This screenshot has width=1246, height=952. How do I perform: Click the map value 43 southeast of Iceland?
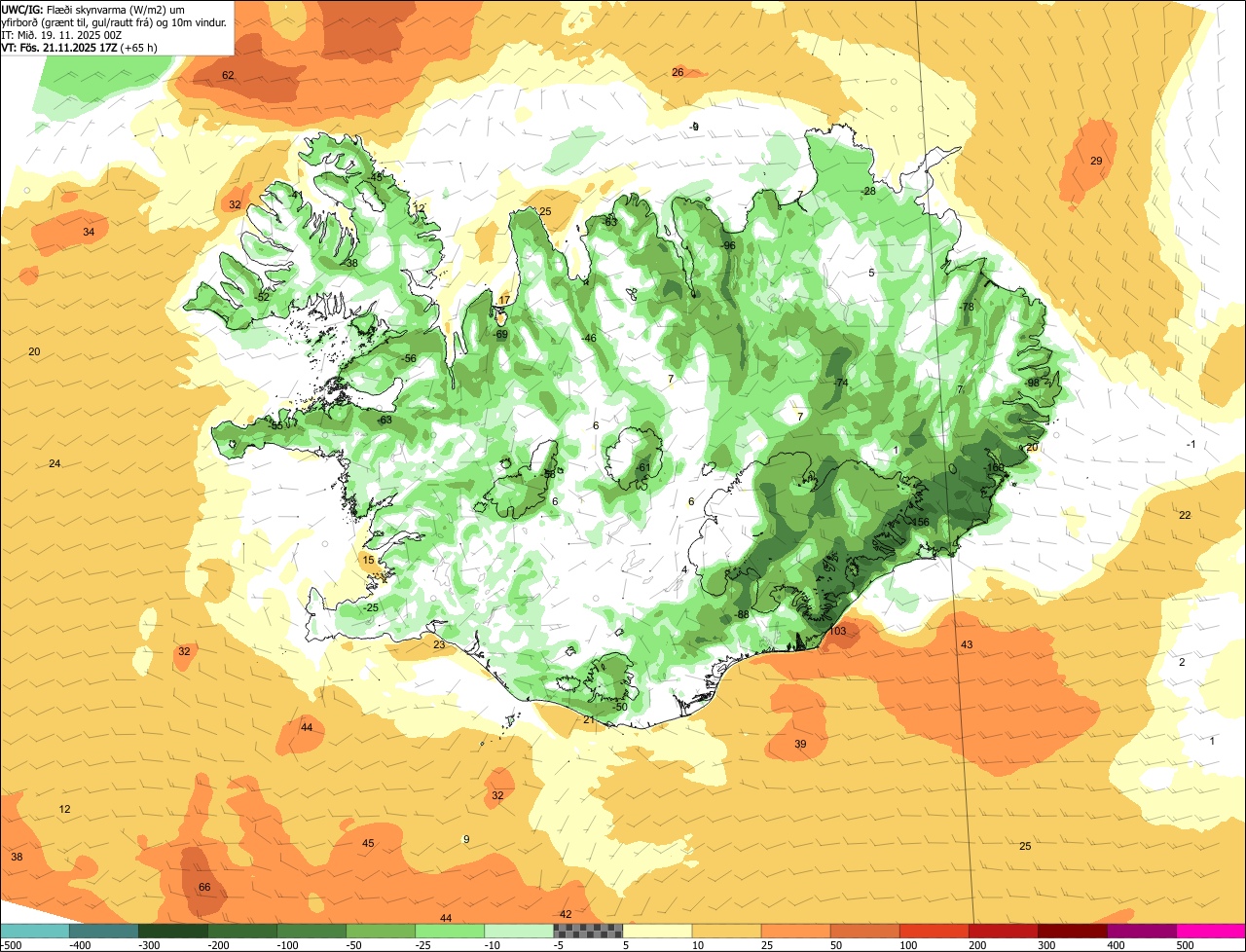point(967,644)
